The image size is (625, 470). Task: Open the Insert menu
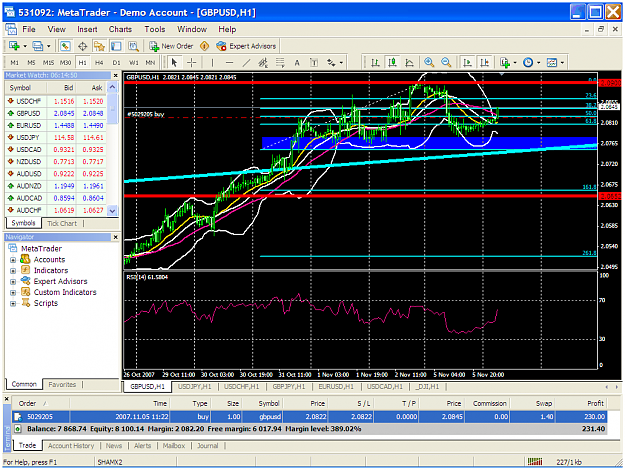87,29
